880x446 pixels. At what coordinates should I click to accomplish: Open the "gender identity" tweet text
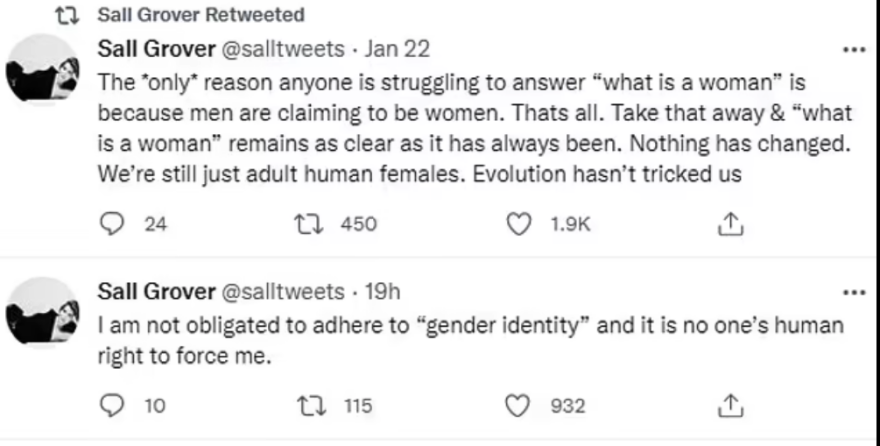coord(470,339)
